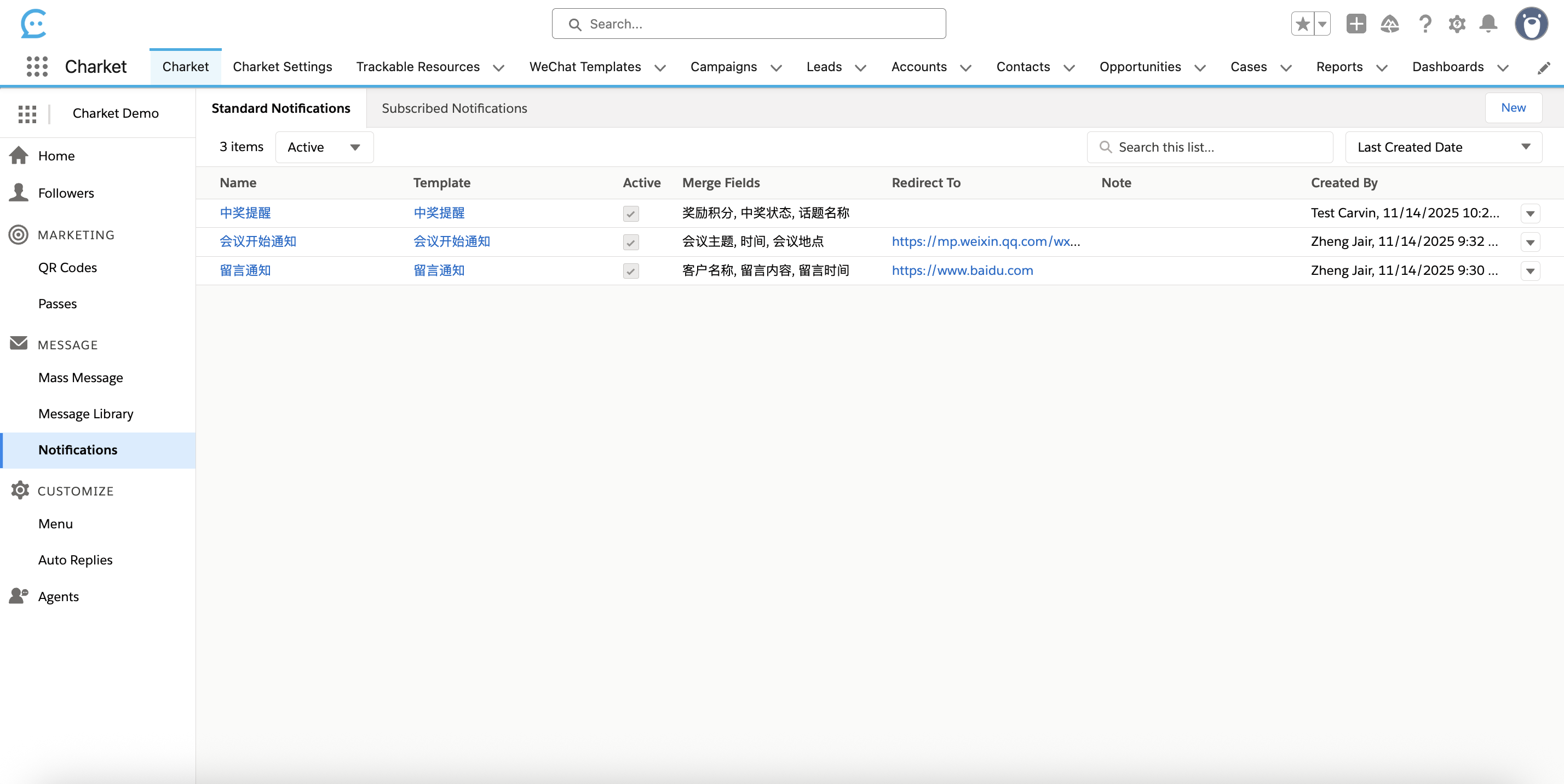Open the notifications bell icon
The height and width of the screenshot is (784, 1564).
coord(1488,24)
